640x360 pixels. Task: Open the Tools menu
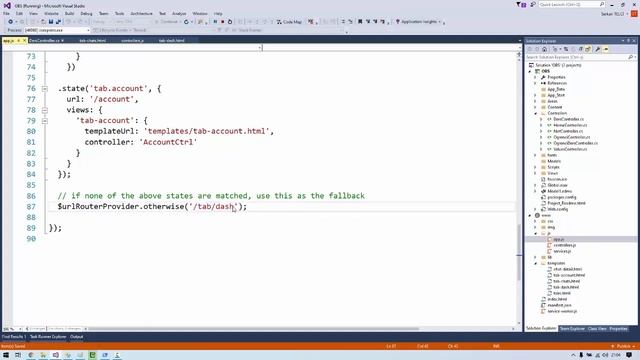click(119, 13)
